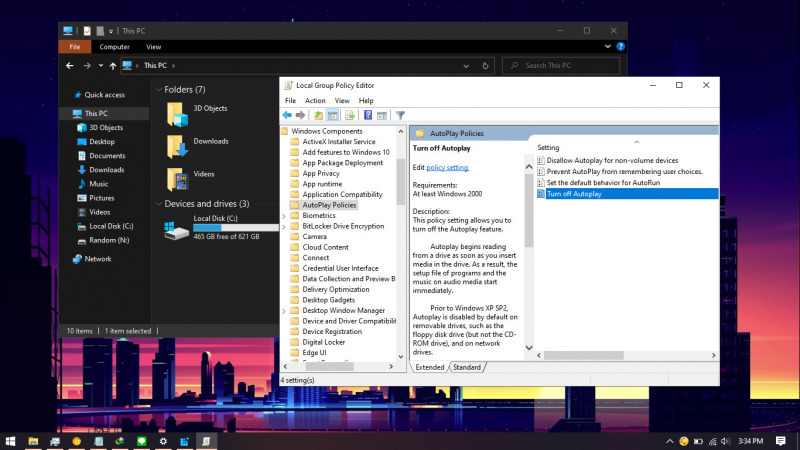Image resolution: width=800 pixels, height=450 pixels.
Task: Open Downloads folder icon in Folders section
Action: (x=177, y=146)
